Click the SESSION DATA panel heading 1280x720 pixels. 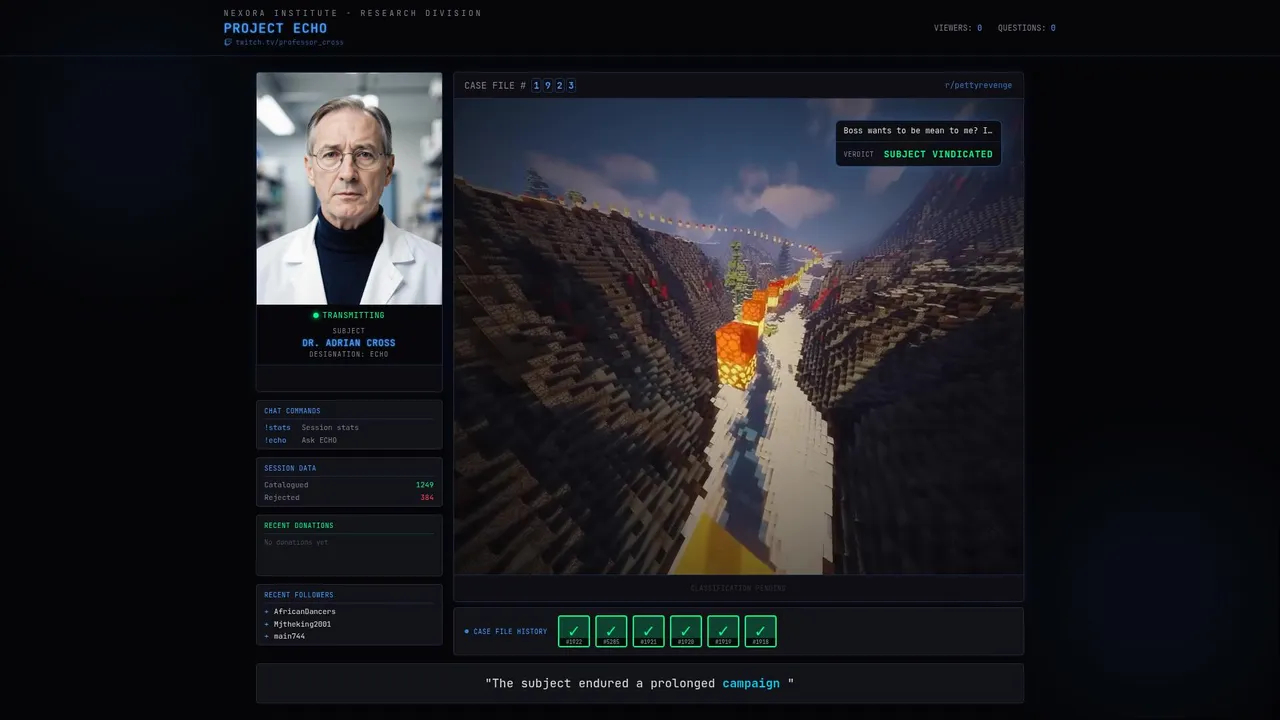[290, 468]
